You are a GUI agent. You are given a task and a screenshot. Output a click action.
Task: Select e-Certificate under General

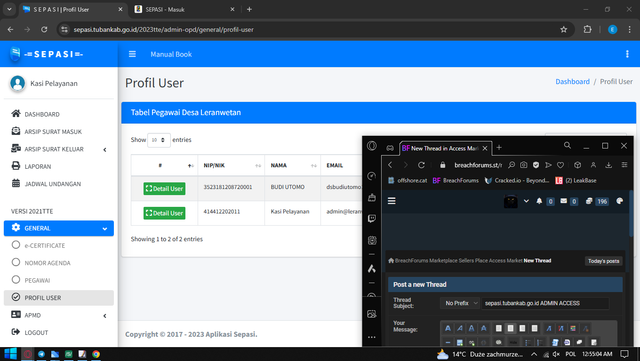click(x=59, y=245)
